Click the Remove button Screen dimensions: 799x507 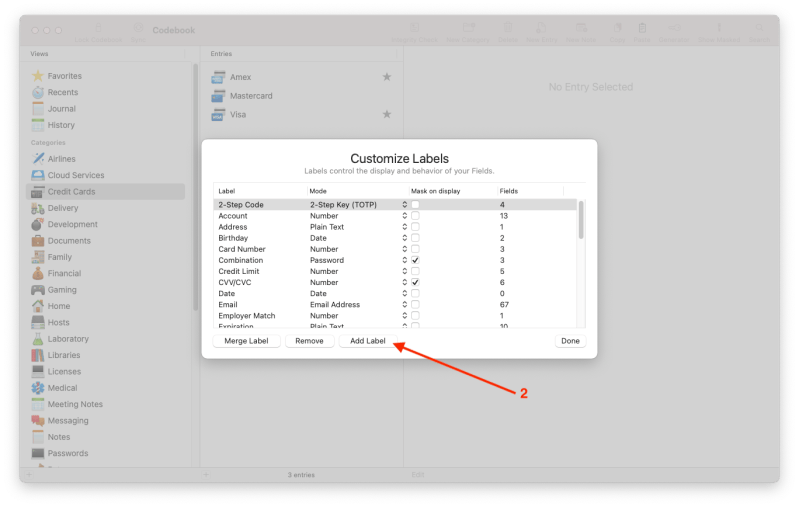pyautogui.click(x=309, y=341)
